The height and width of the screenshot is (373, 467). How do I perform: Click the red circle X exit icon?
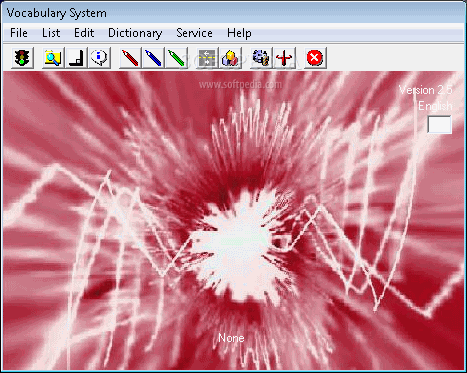tap(315, 58)
